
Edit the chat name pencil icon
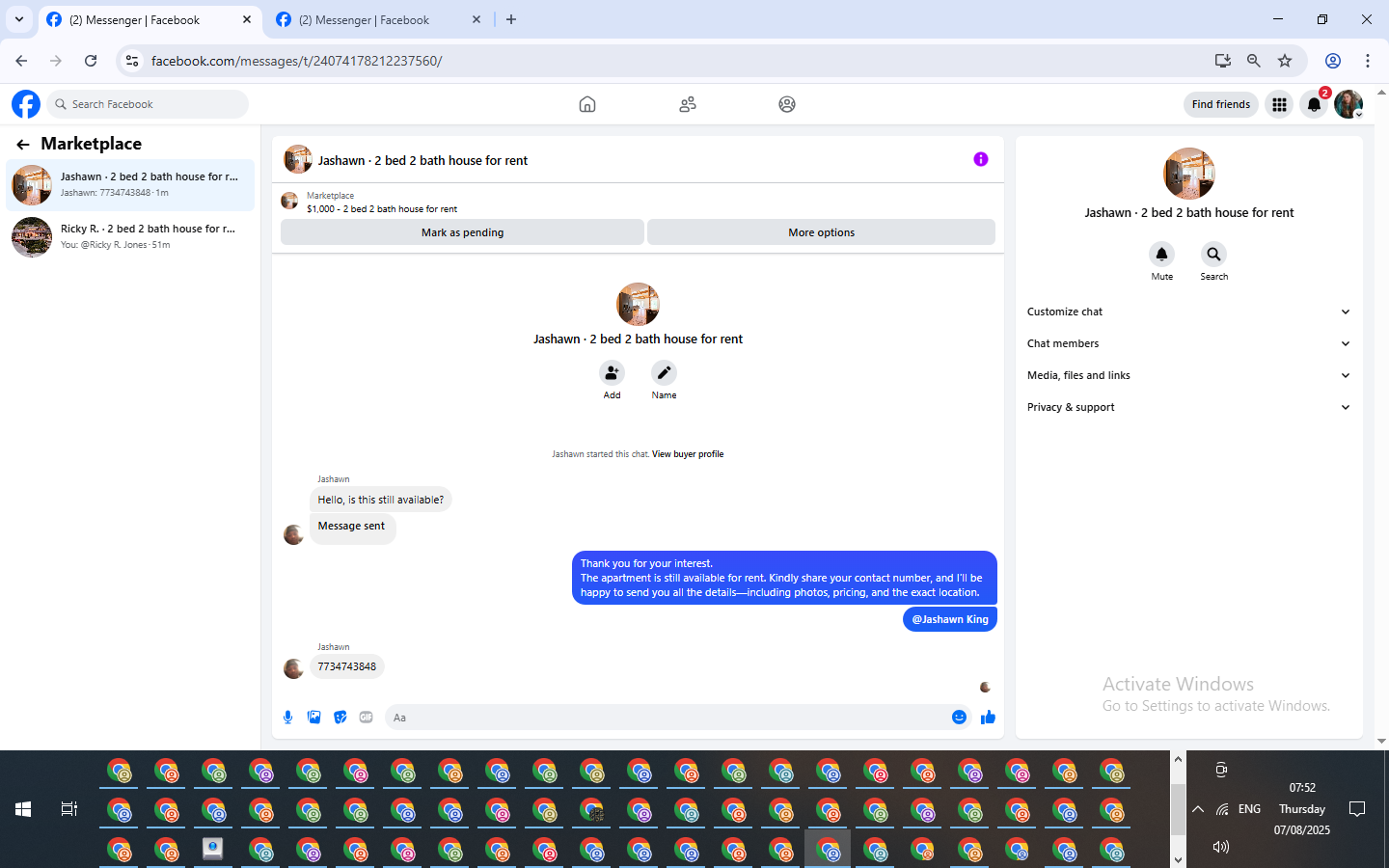[x=664, y=372]
